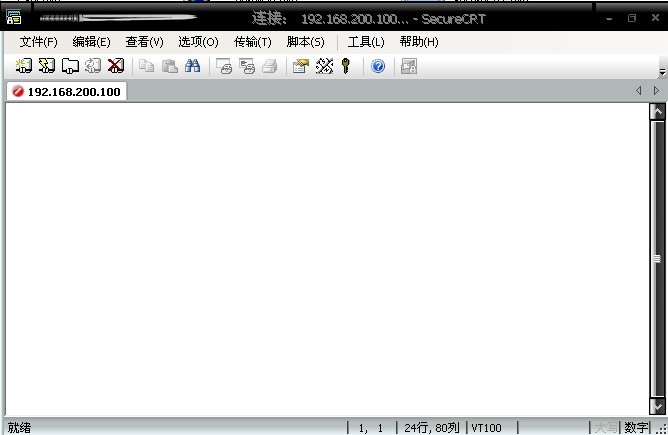Open Help via the blue question icon
This screenshot has width=668, height=435.
(378, 66)
